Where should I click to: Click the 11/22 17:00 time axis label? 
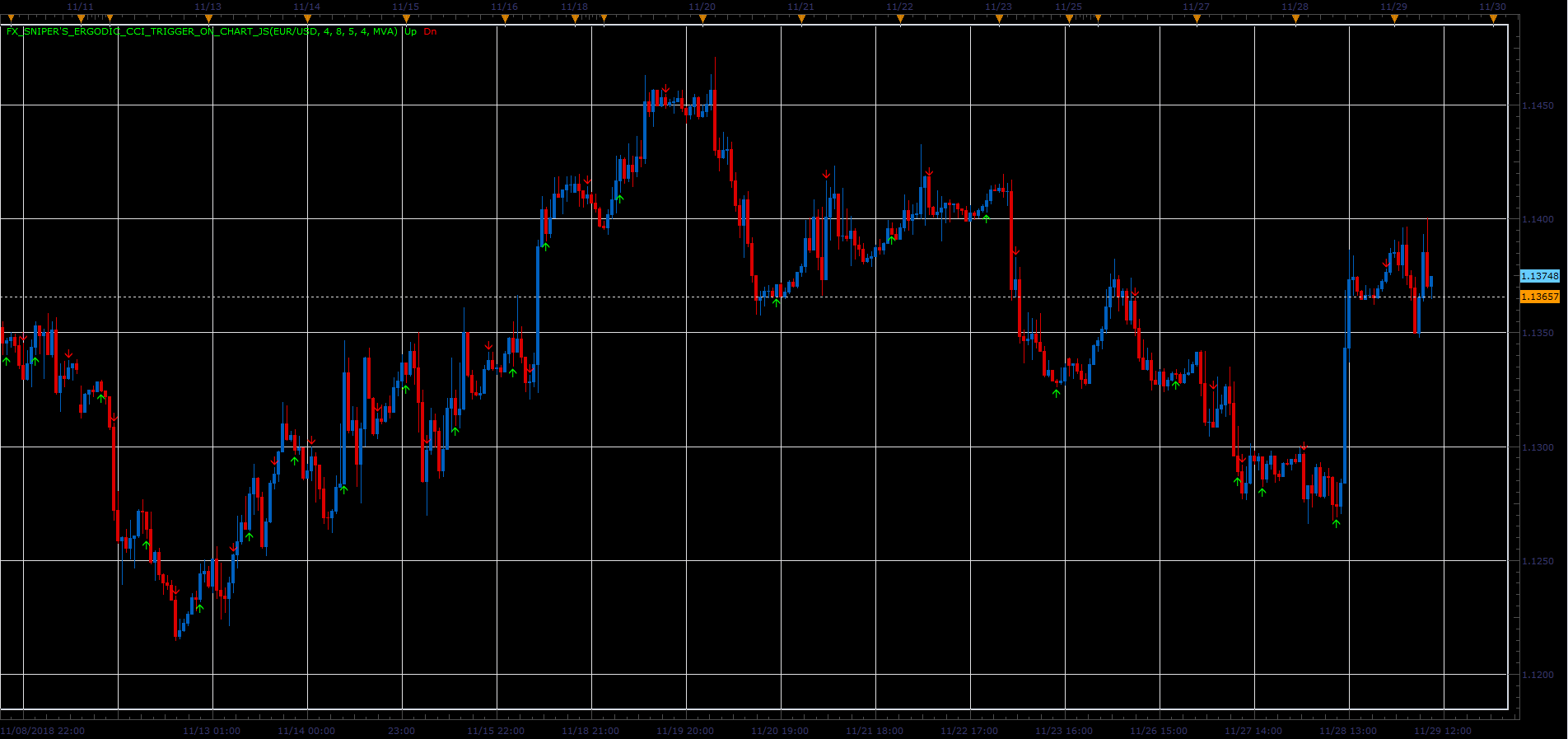pyautogui.click(x=969, y=731)
